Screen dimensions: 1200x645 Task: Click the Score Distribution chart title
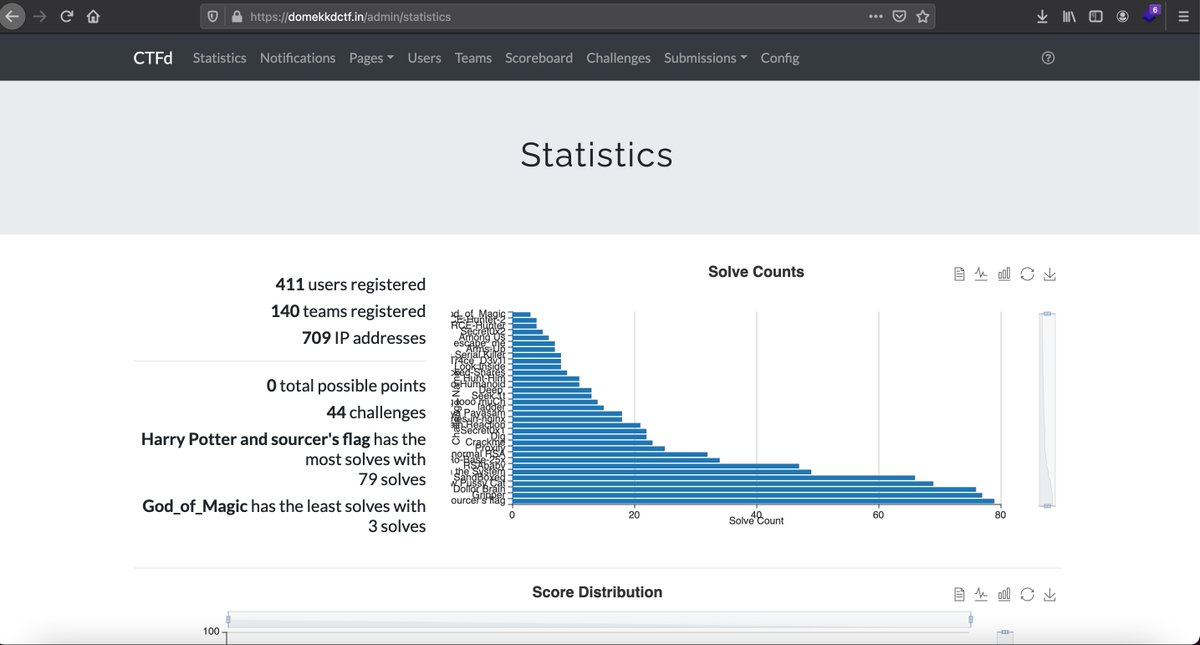(597, 592)
